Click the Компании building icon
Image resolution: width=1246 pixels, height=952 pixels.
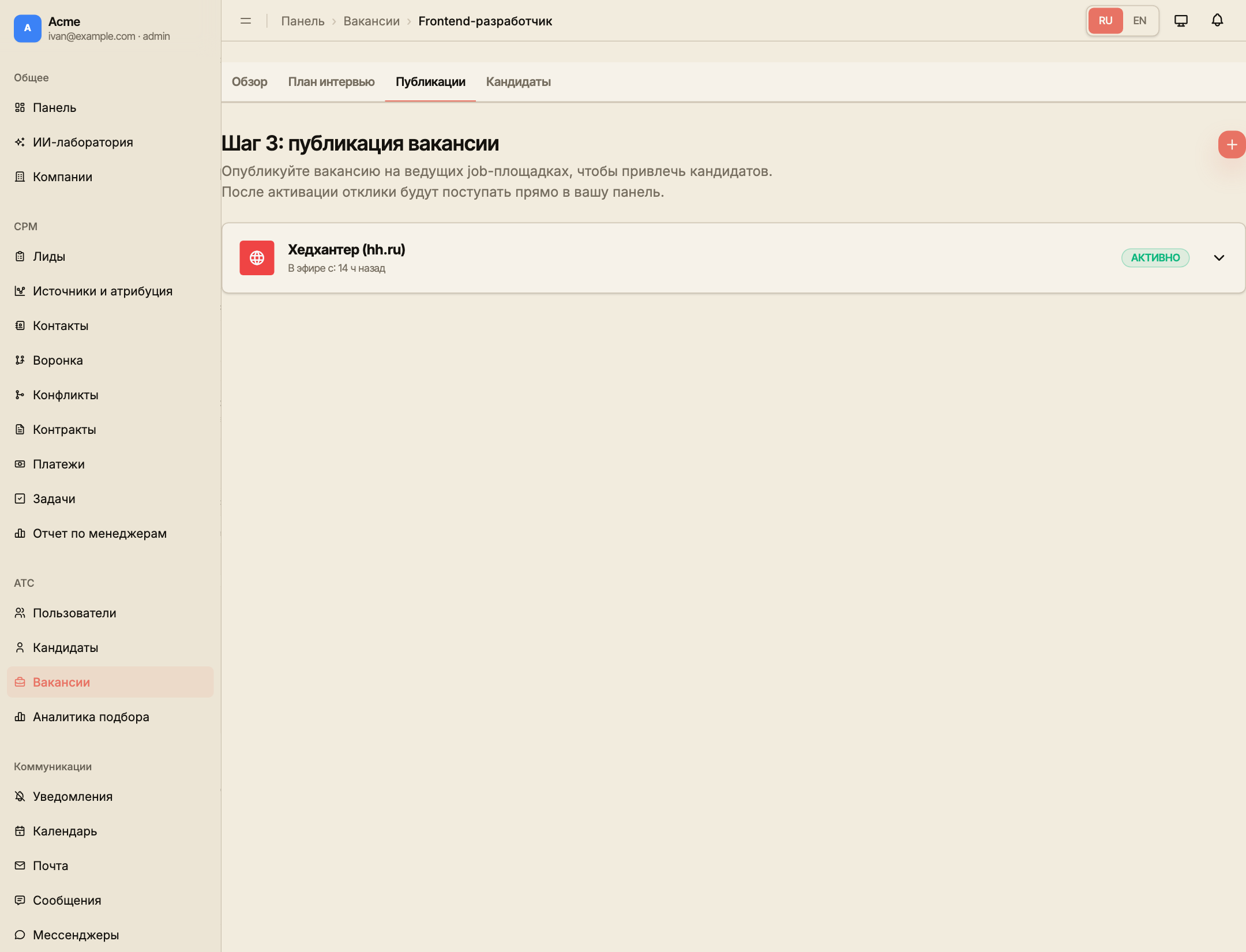point(20,177)
